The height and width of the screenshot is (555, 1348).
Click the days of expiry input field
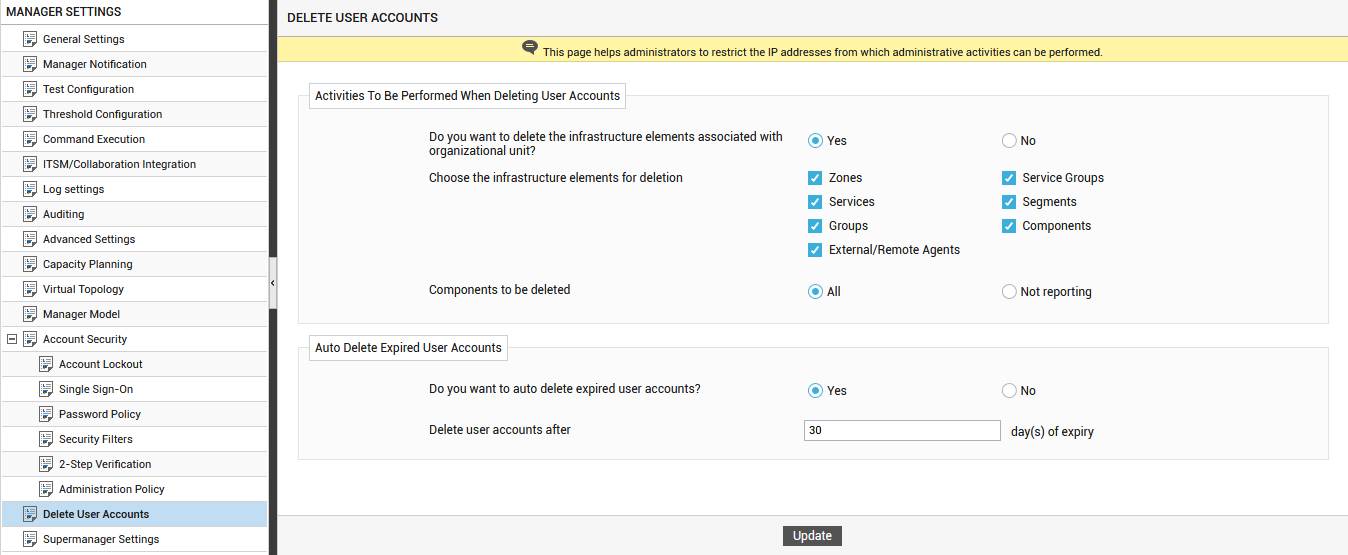(x=902, y=430)
